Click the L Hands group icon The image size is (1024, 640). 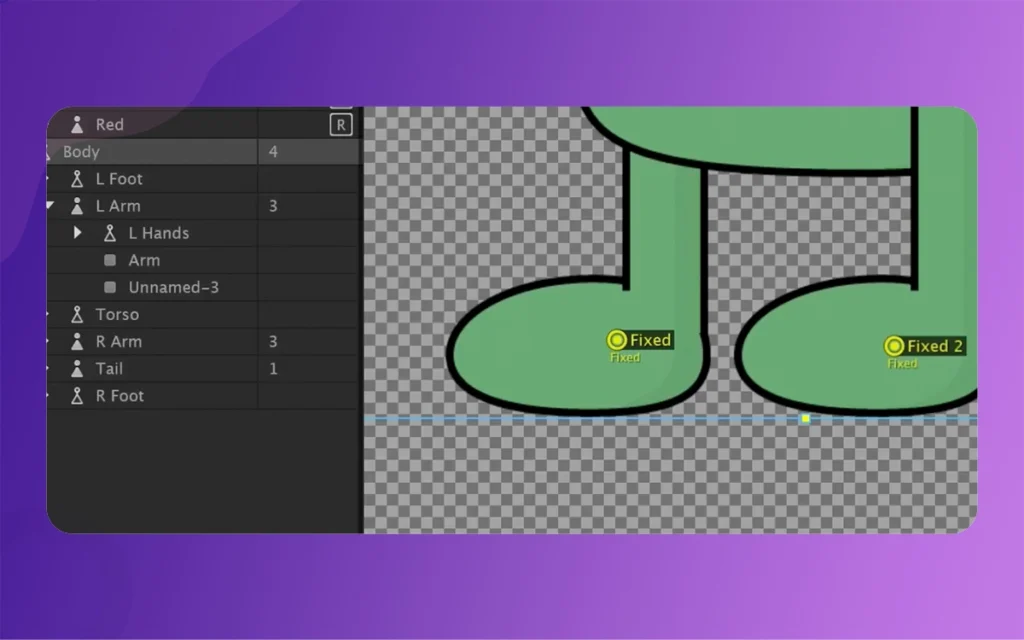tap(110, 233)
